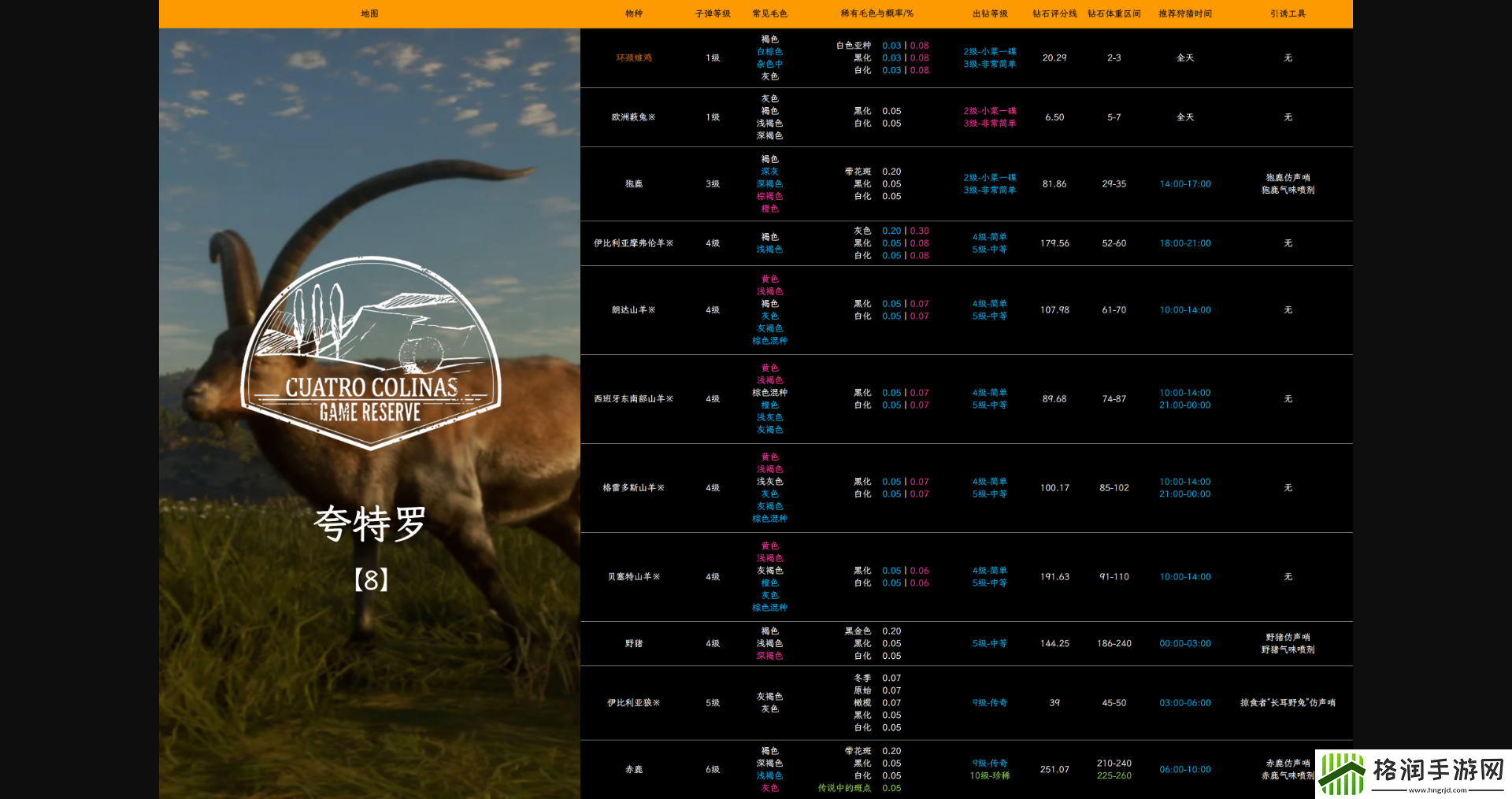Click the 9级-传奇 level for 伊比利亚狼

pos(989,702)
